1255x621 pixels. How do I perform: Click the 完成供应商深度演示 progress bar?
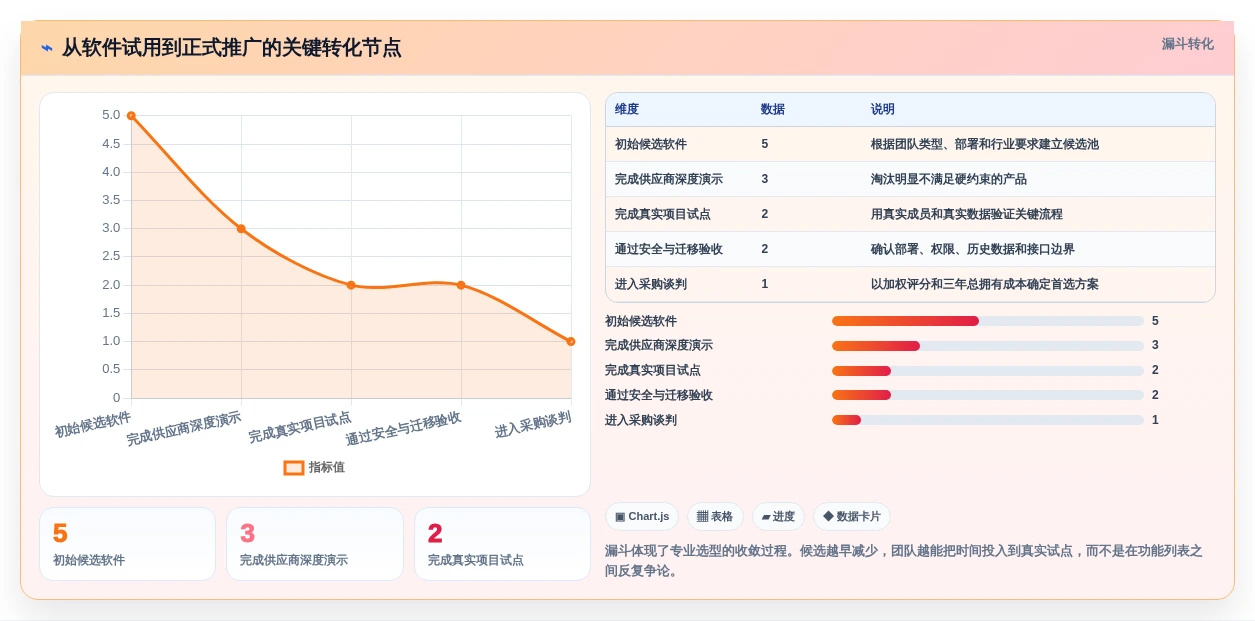(x=988, y=345)
